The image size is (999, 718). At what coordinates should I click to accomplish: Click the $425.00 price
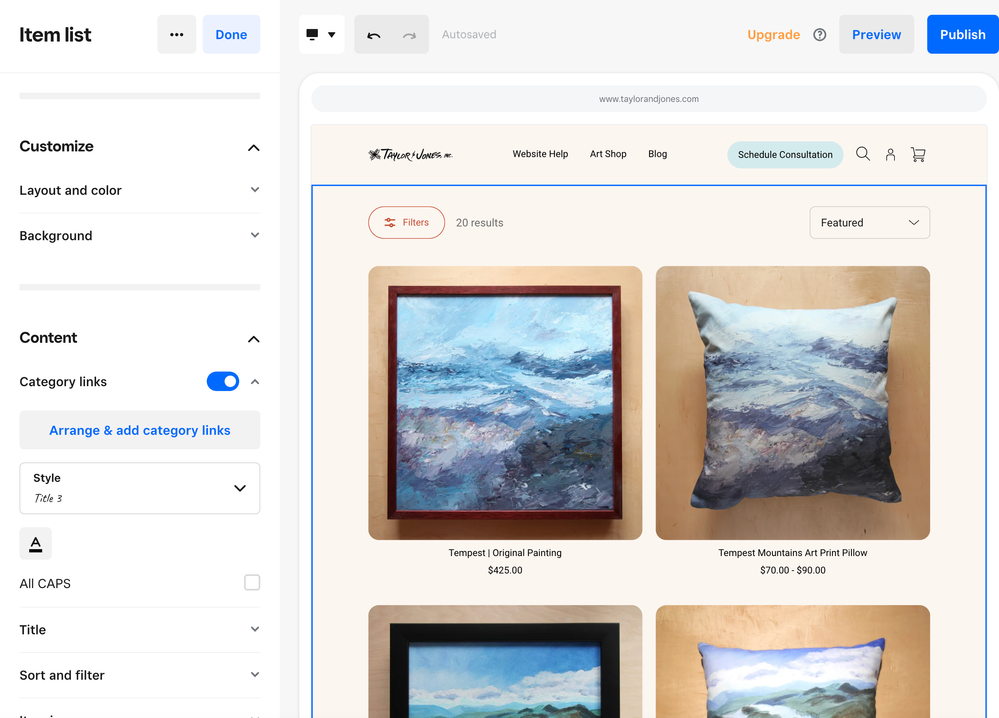[x=505, y=570]
